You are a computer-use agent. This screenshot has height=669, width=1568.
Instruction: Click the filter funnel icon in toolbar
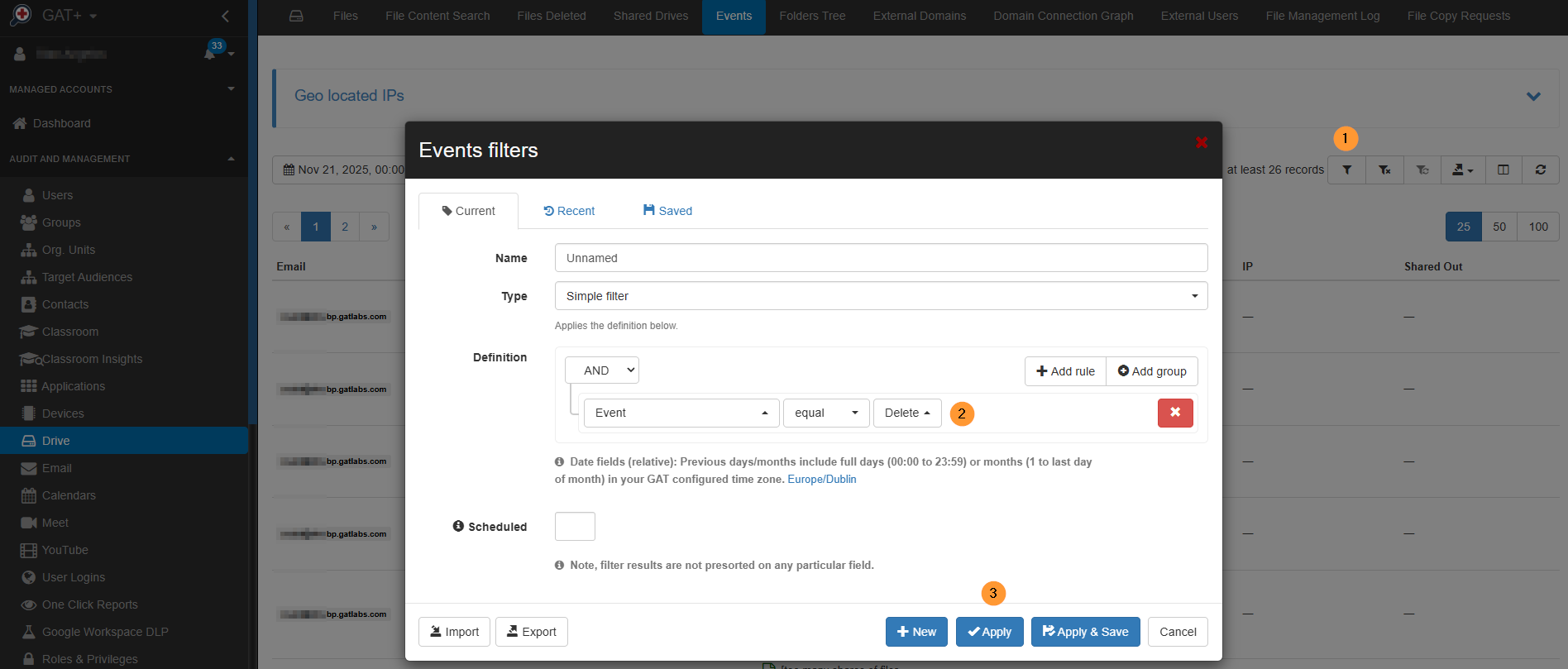point(1346,170)
